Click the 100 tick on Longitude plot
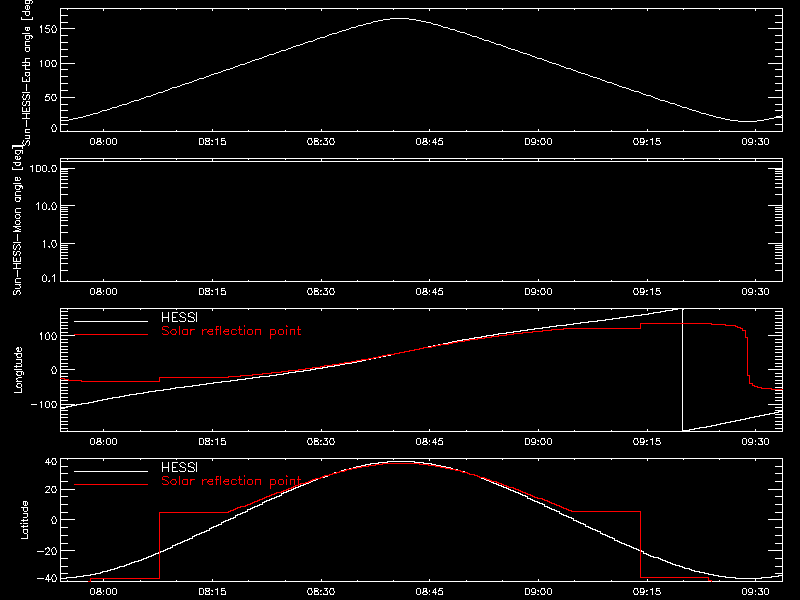 [48, 336]
